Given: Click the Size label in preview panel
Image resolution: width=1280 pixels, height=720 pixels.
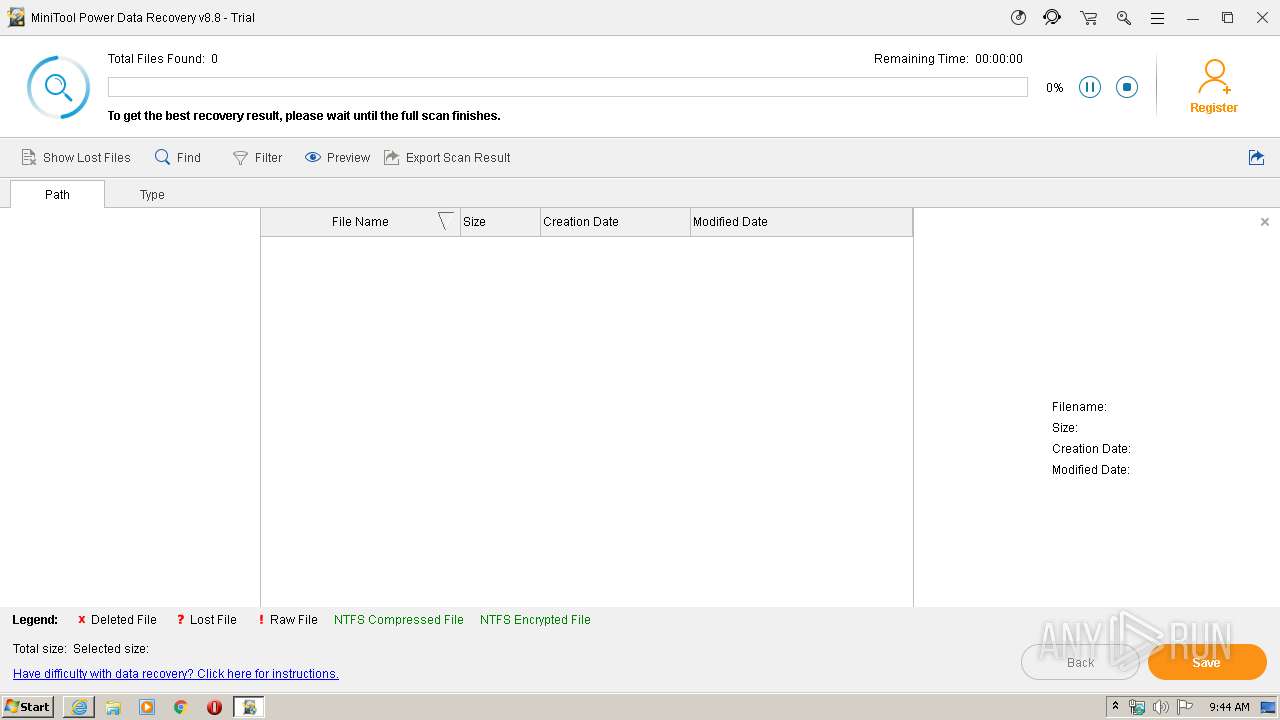Looking at the screenshot, I should coord(1065,428).
